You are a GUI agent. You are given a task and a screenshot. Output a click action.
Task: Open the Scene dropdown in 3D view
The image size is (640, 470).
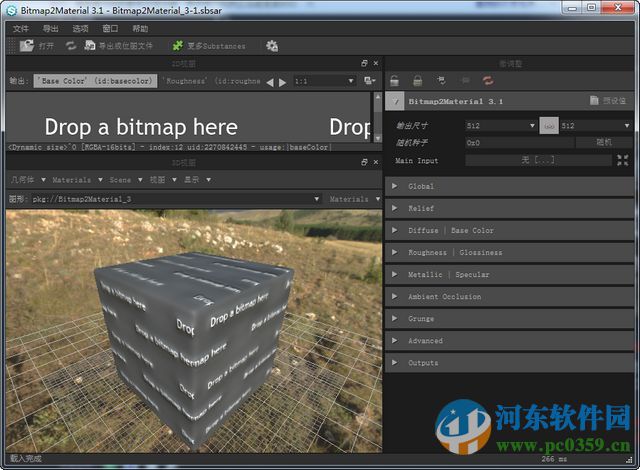point(125,180)
